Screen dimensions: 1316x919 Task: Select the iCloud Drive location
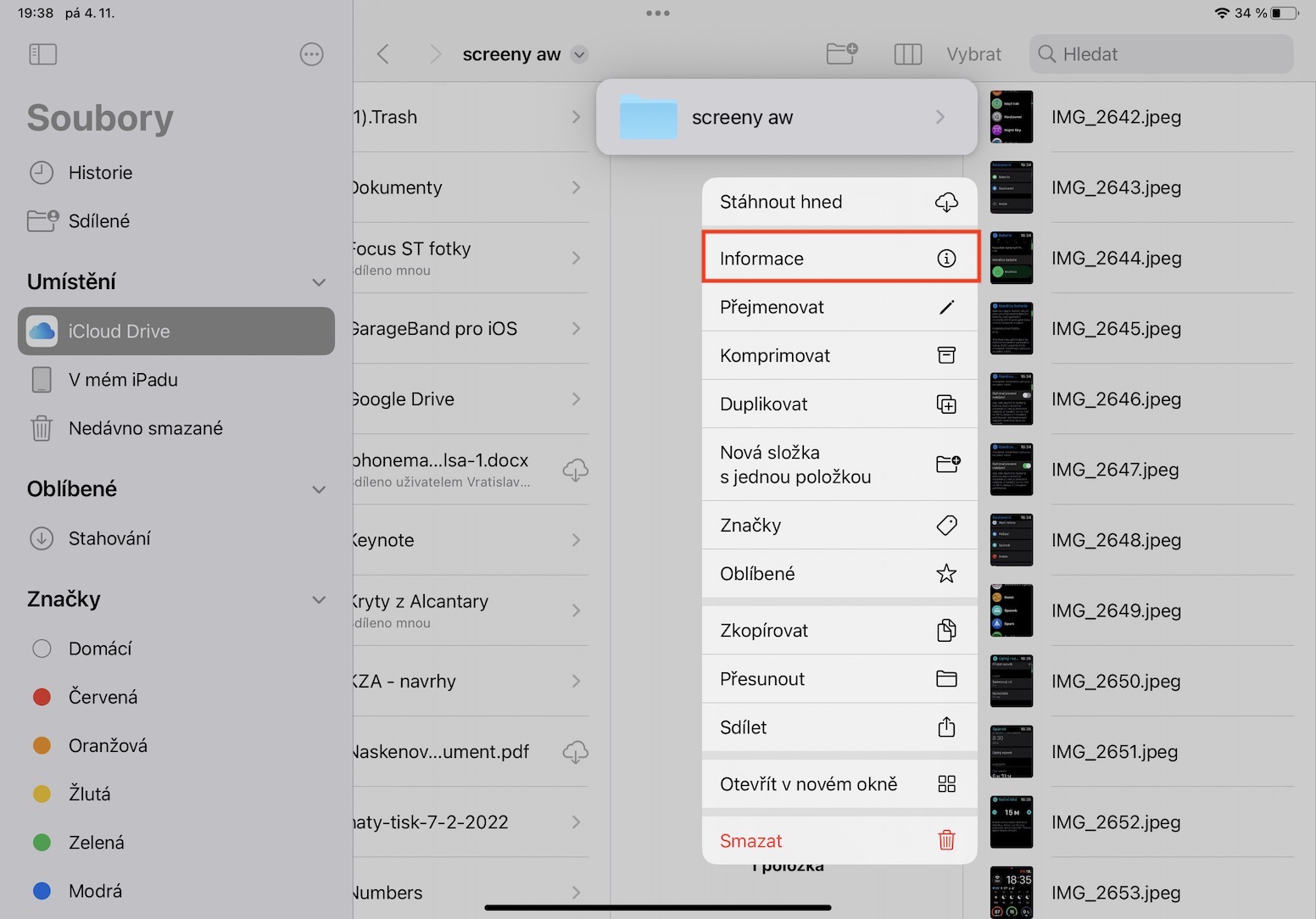(176, 331)
